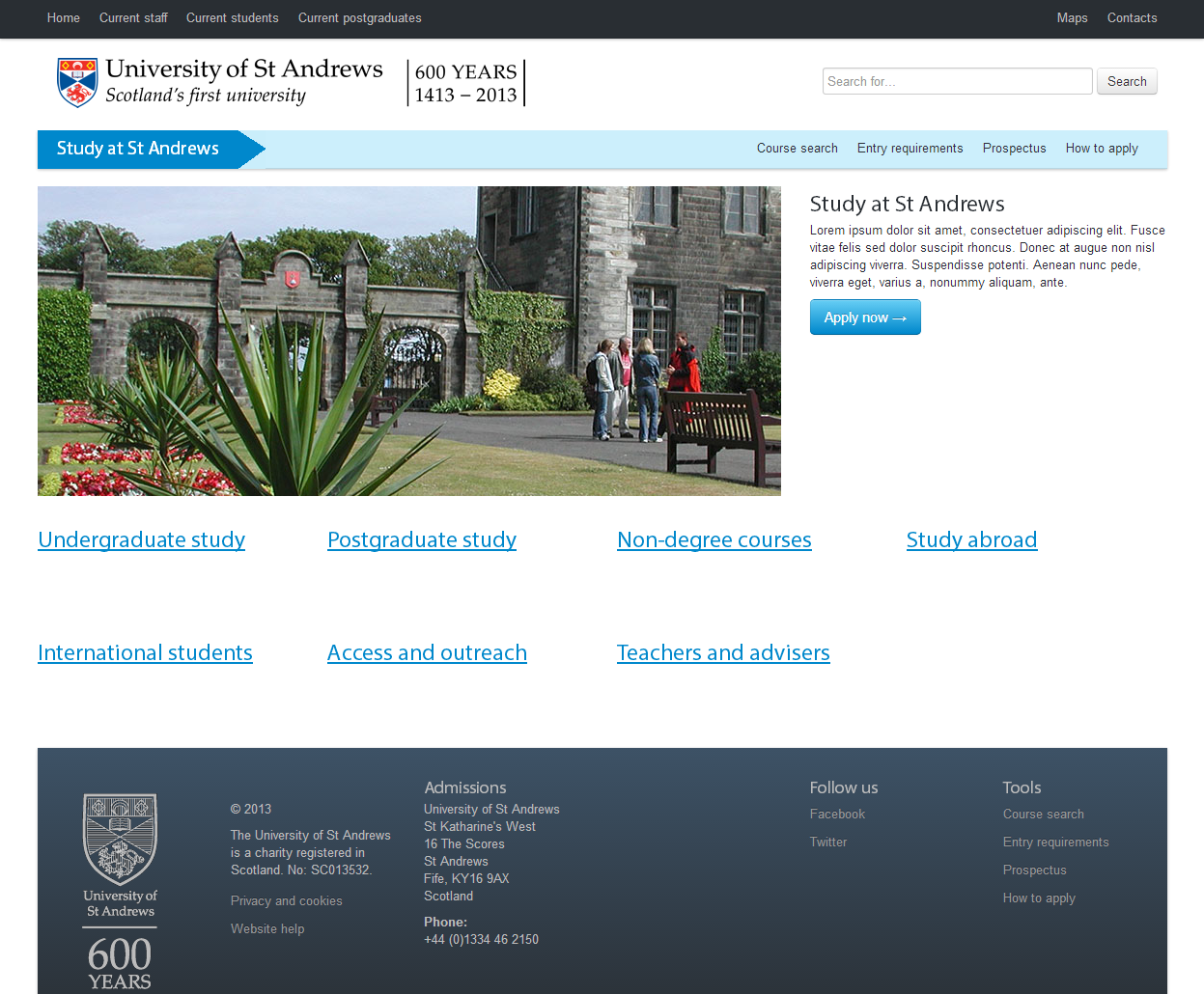Open Maps in the top bar
1204x994 pixels.
click(1072, 17)
